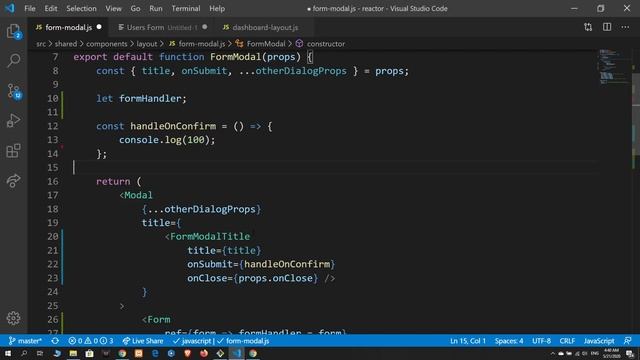The image size is (640, 360).
Task: Click the unsaved dot on Users Form tab
Action: coord(204,27)
